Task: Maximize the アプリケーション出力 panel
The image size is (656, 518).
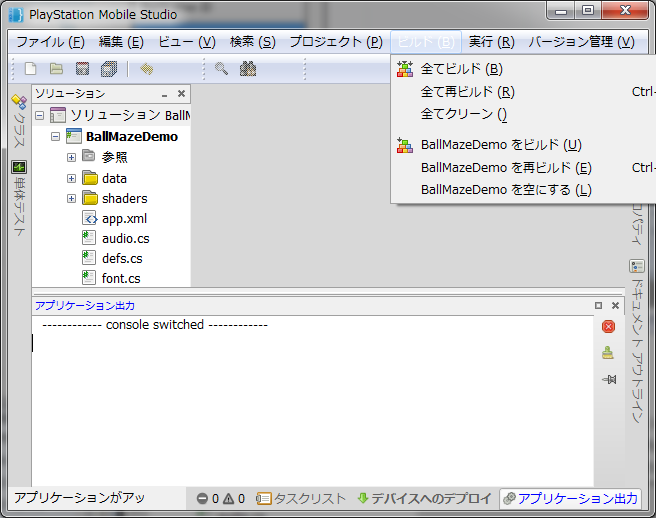Action: 599,305
